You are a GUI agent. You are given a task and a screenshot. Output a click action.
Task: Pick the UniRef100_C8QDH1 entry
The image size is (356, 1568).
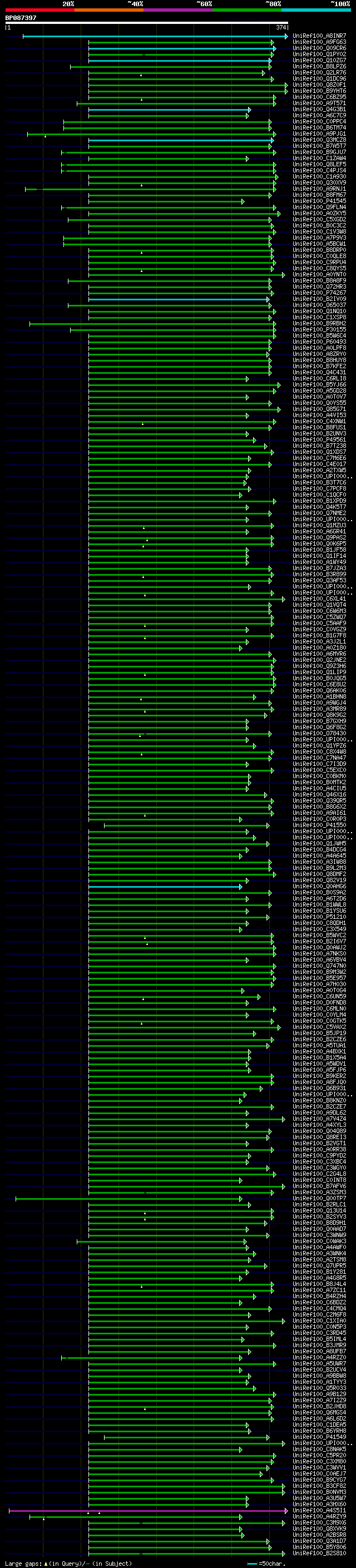(x=319, y=923)
